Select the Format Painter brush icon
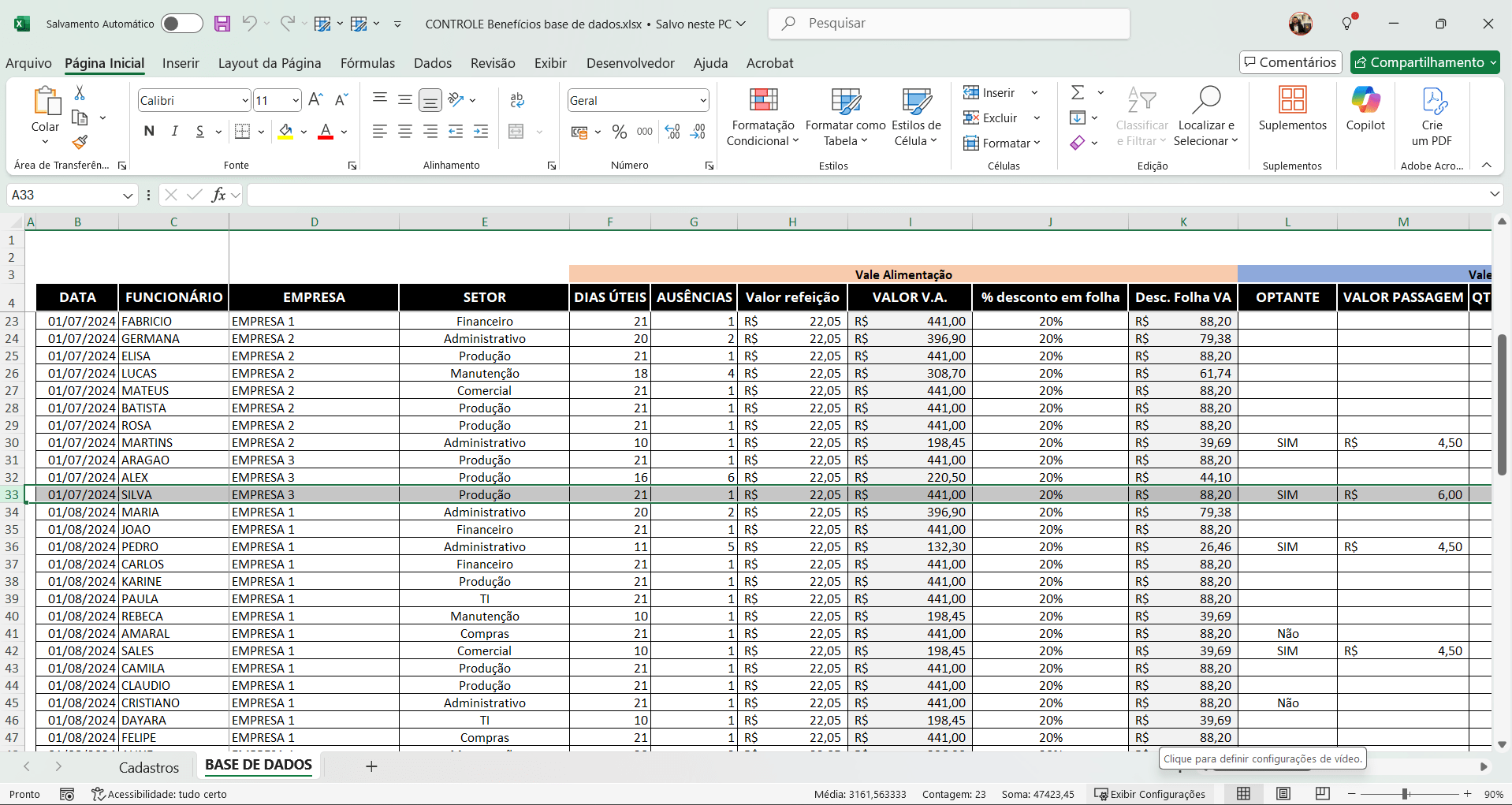The image size is (1512, 805). [80, 142]
